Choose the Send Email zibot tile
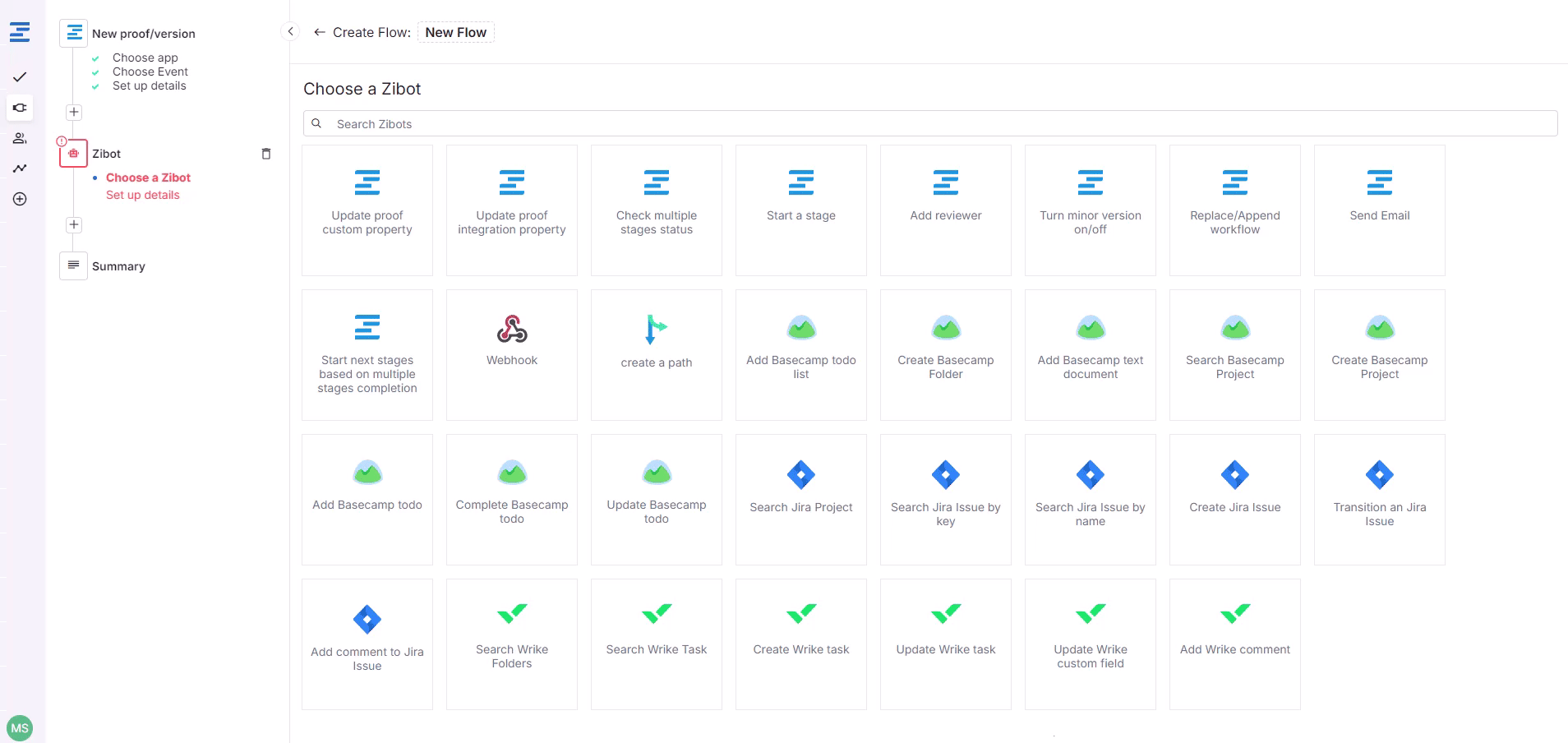Image resolution: width=1568 pixels, height=743 pixels. 1379,210
